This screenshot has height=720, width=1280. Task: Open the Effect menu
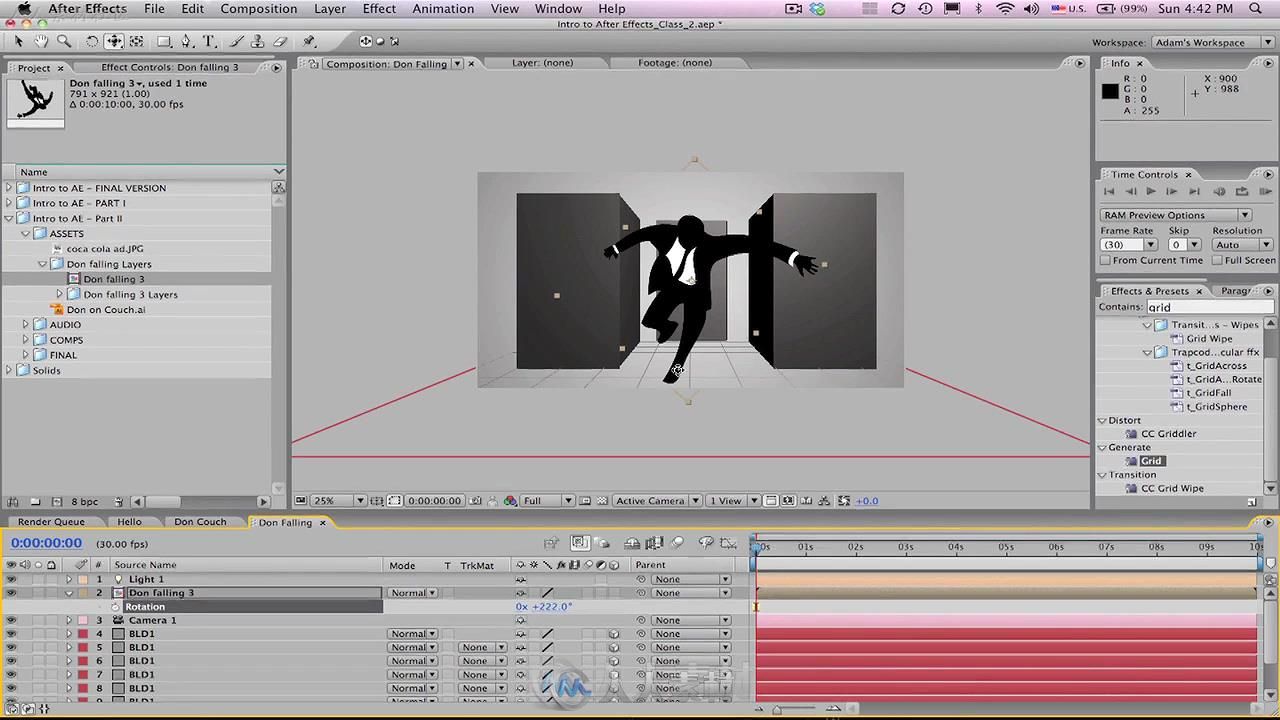pyautogui.click(x=379, y=9)
